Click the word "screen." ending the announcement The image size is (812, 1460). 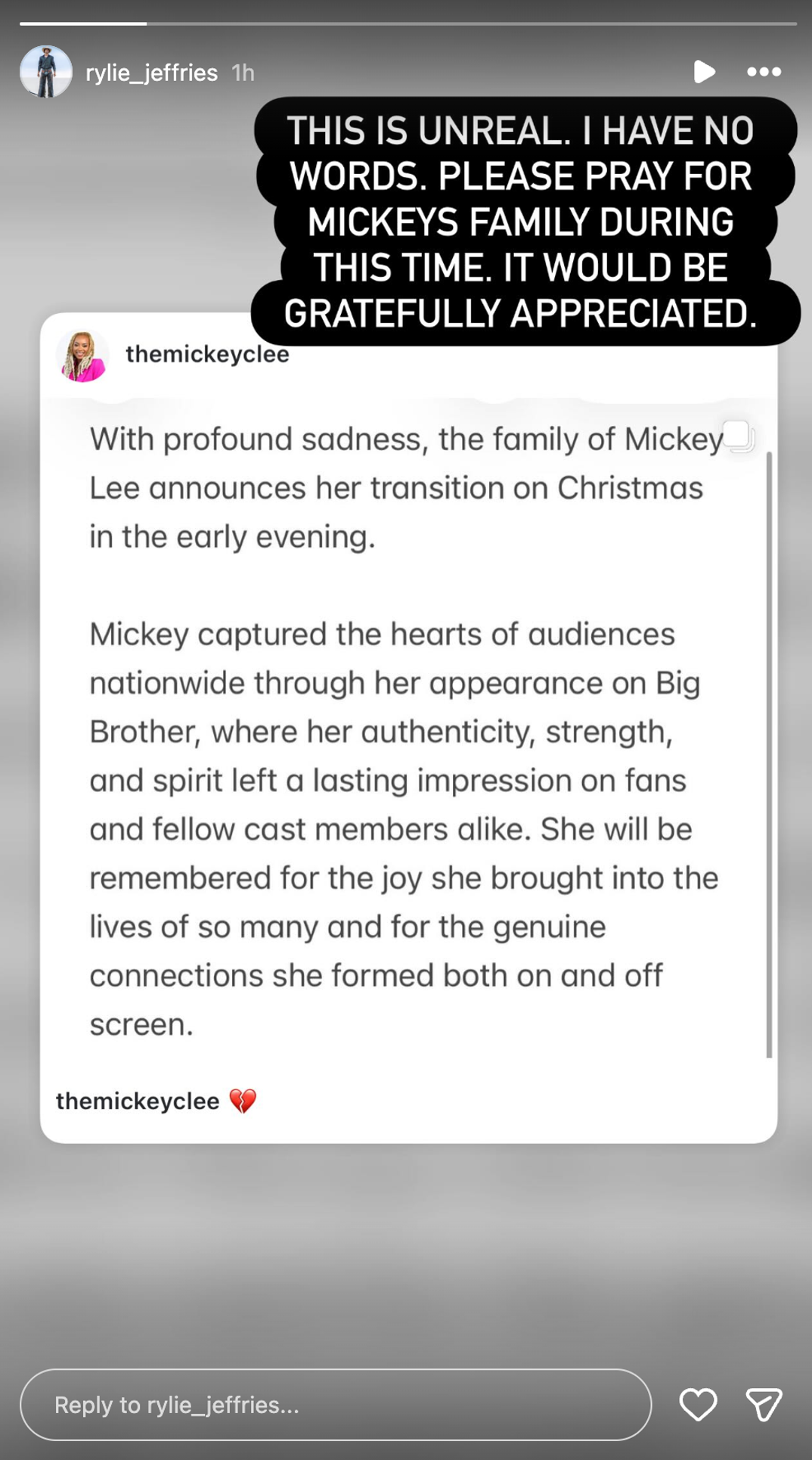tap(141, 1024)
